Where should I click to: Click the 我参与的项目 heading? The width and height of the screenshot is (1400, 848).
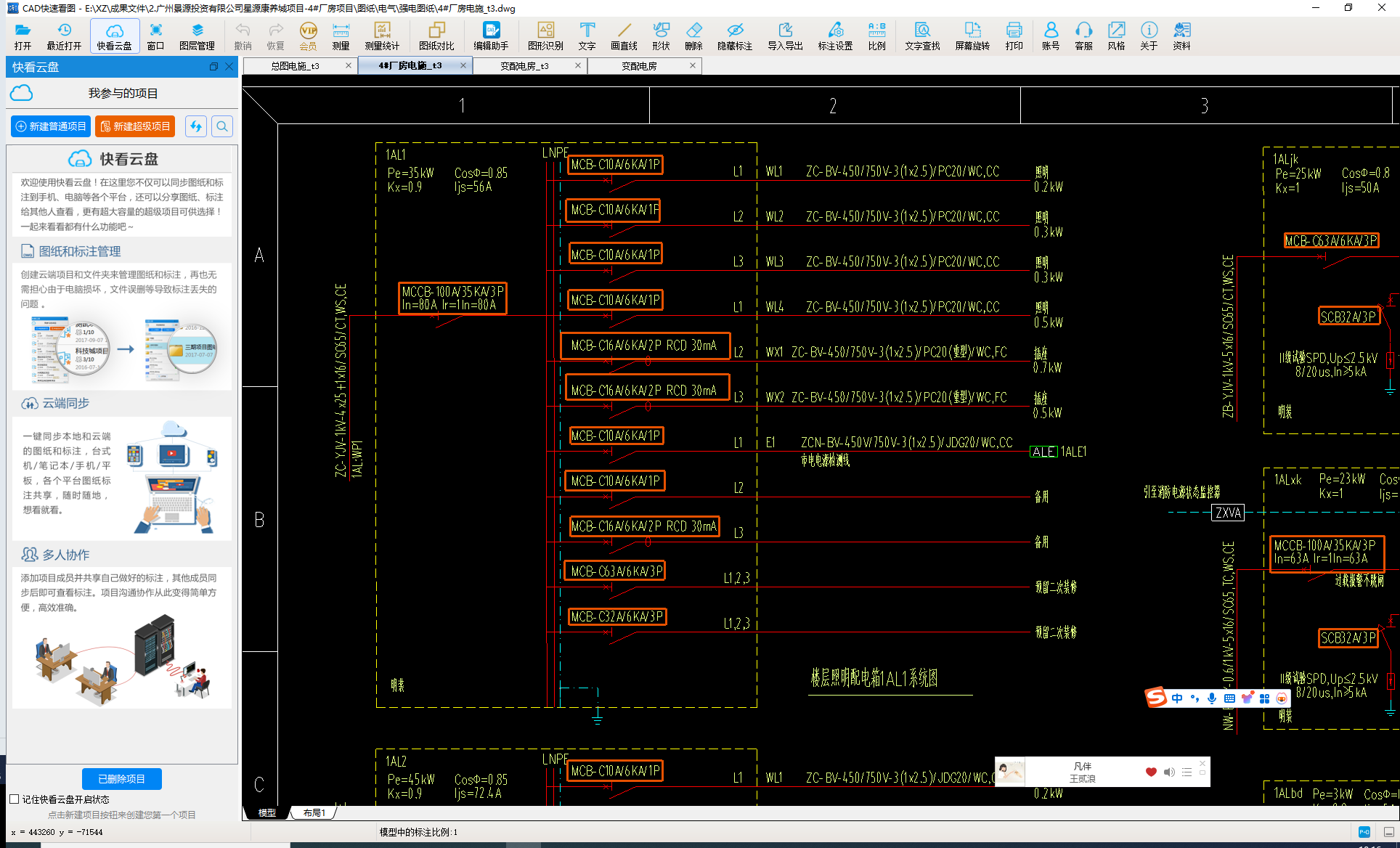123,94
